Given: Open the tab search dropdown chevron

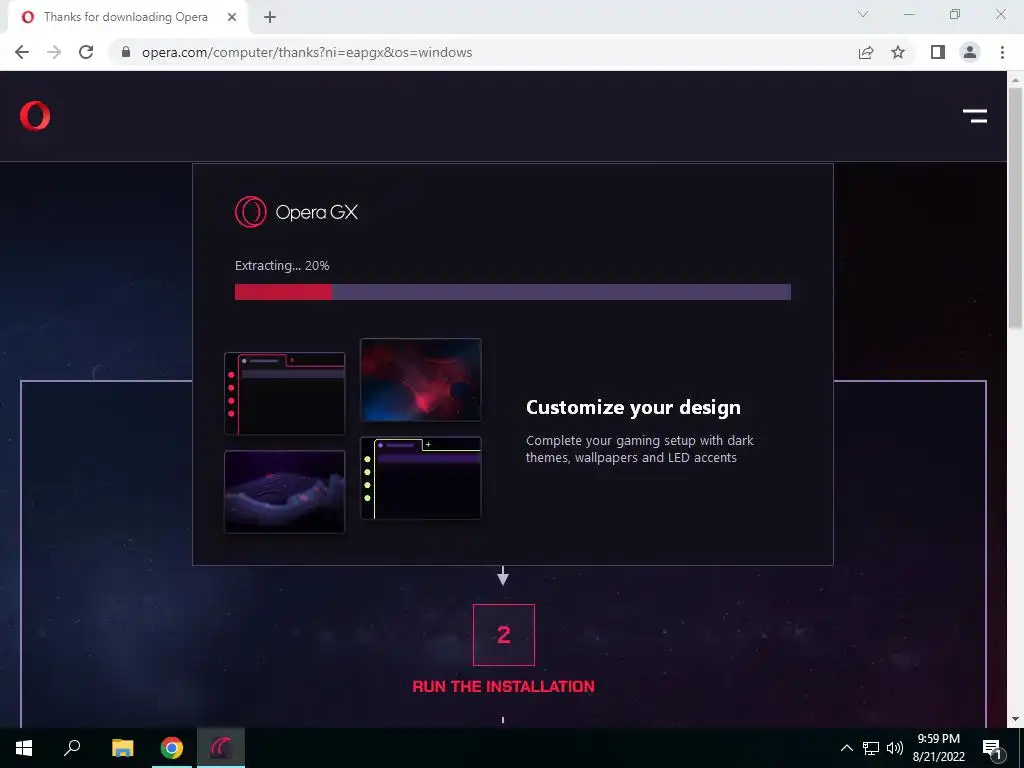Looking at the screenshot, I should click(863, 14).
